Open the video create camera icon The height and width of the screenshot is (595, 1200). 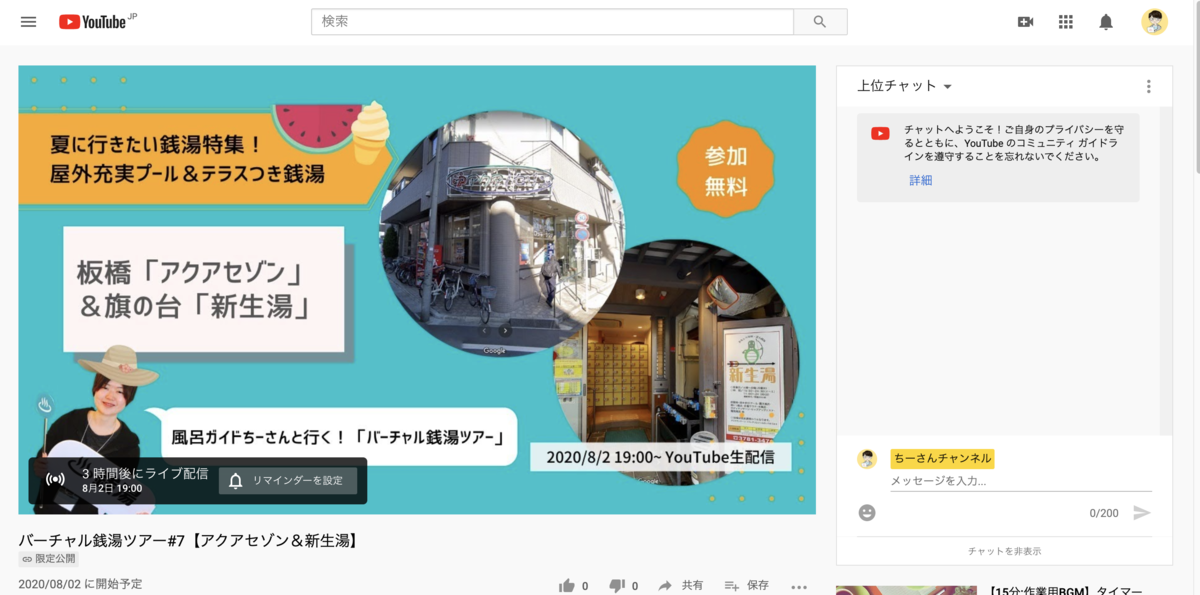[1025, 21]
